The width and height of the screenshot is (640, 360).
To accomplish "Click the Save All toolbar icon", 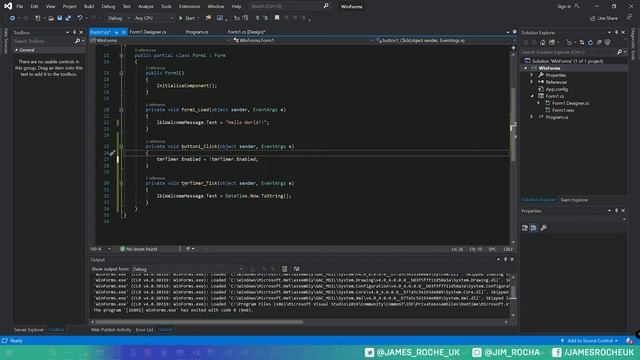I will (68, 18).
